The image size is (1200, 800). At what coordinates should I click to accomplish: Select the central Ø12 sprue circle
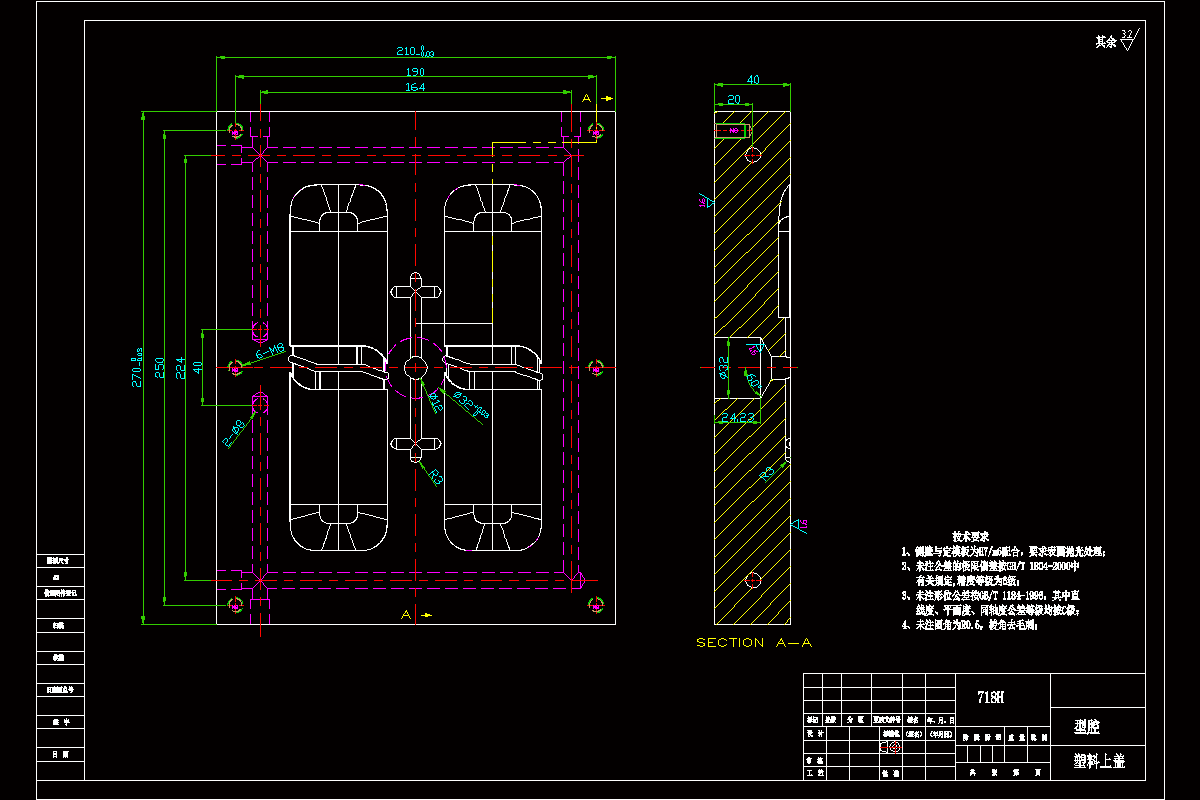(416, 368)
